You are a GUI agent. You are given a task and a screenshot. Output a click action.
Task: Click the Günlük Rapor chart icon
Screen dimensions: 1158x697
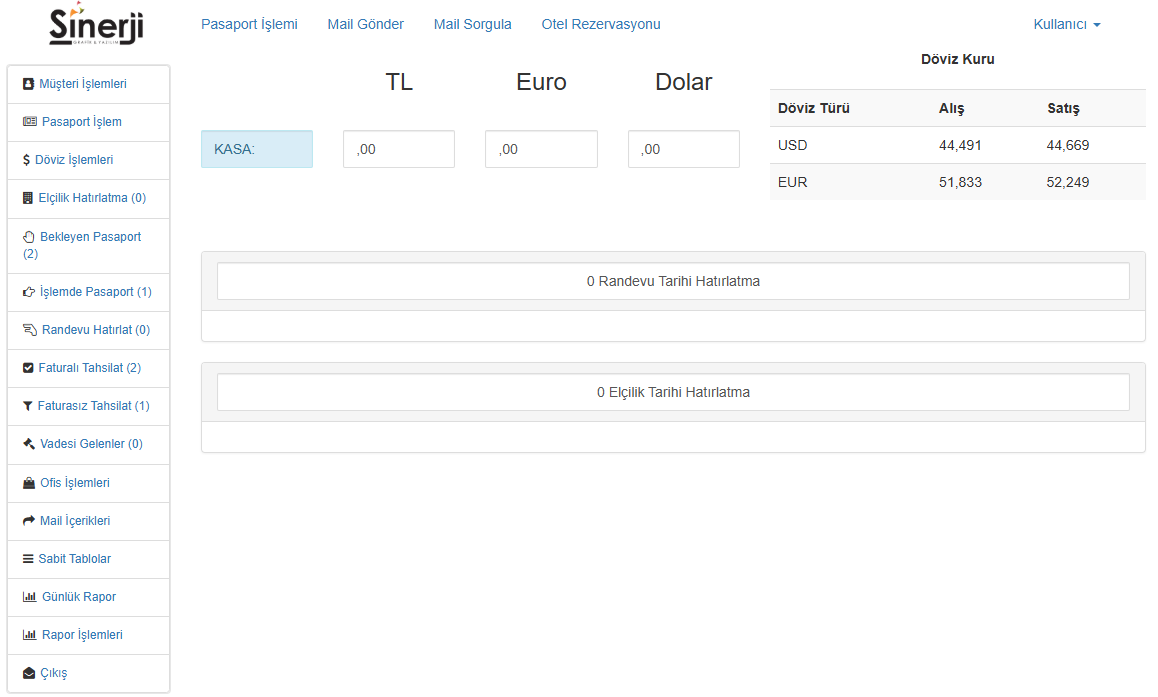(29, 597)
